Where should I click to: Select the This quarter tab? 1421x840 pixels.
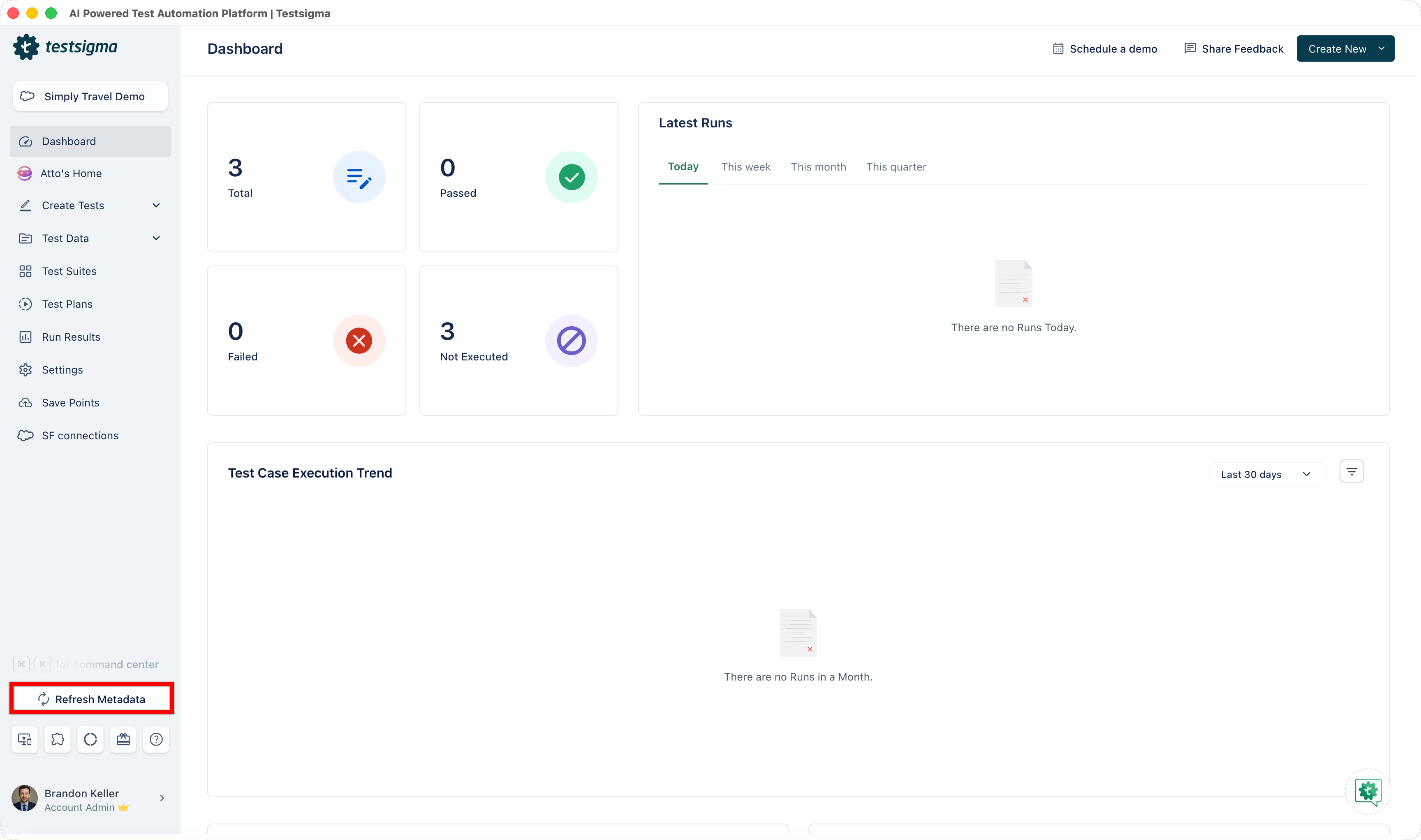click(896, 167)
